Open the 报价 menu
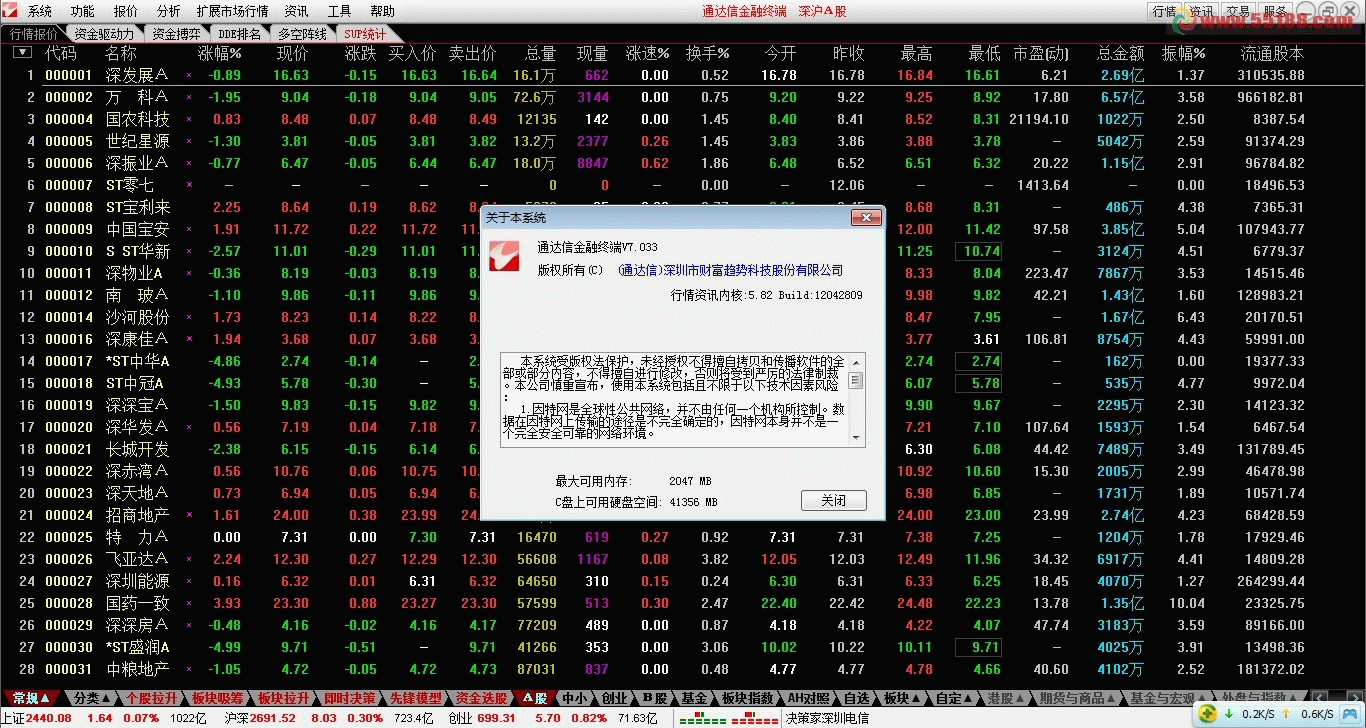The width and height of the screenshot is (1366, 728). click(x=126, y=11)
